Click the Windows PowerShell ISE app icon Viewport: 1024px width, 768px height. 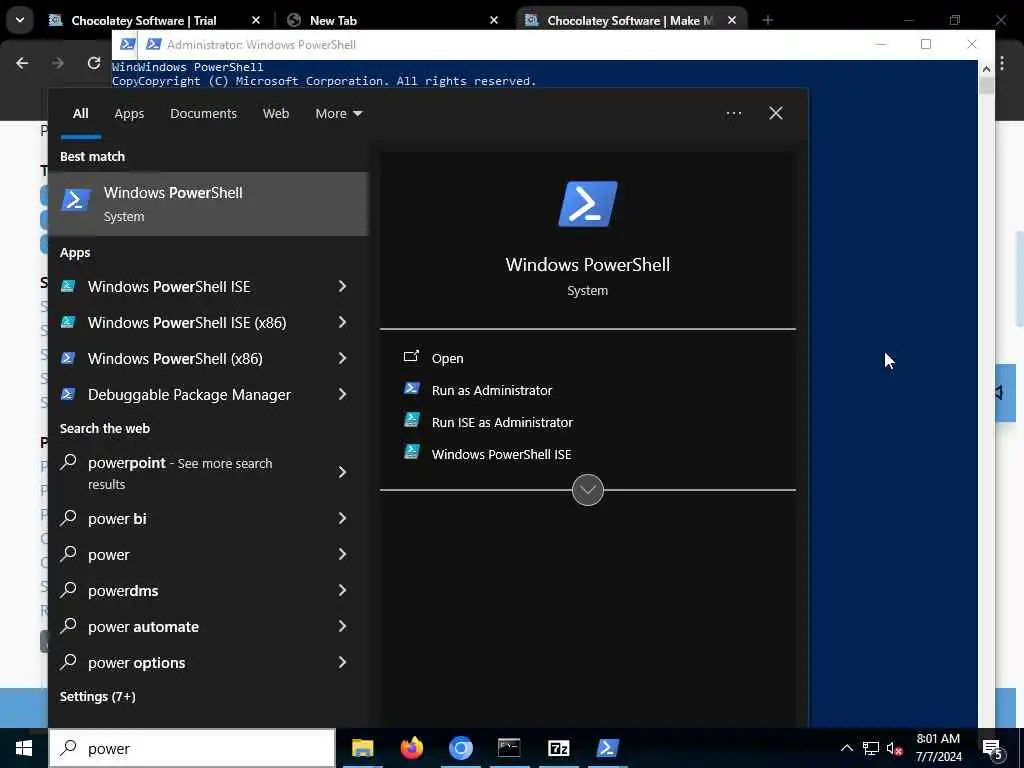click(x=68, y=286)
